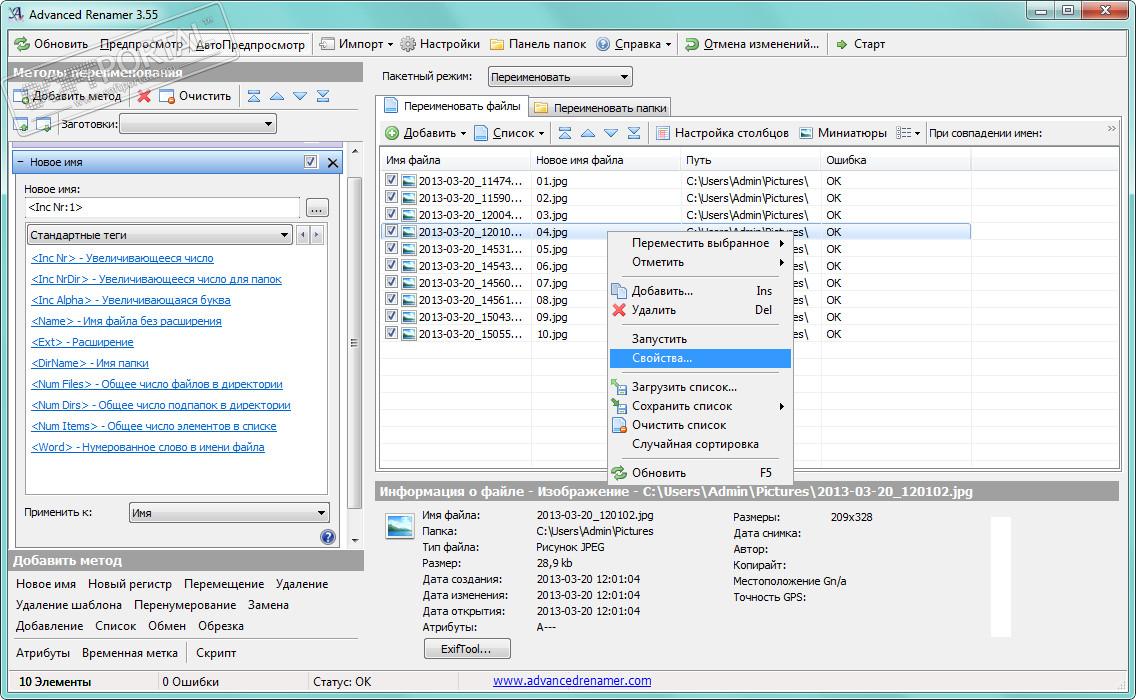Open Настройки settings gear in toolbar

(x=408, y=44)
